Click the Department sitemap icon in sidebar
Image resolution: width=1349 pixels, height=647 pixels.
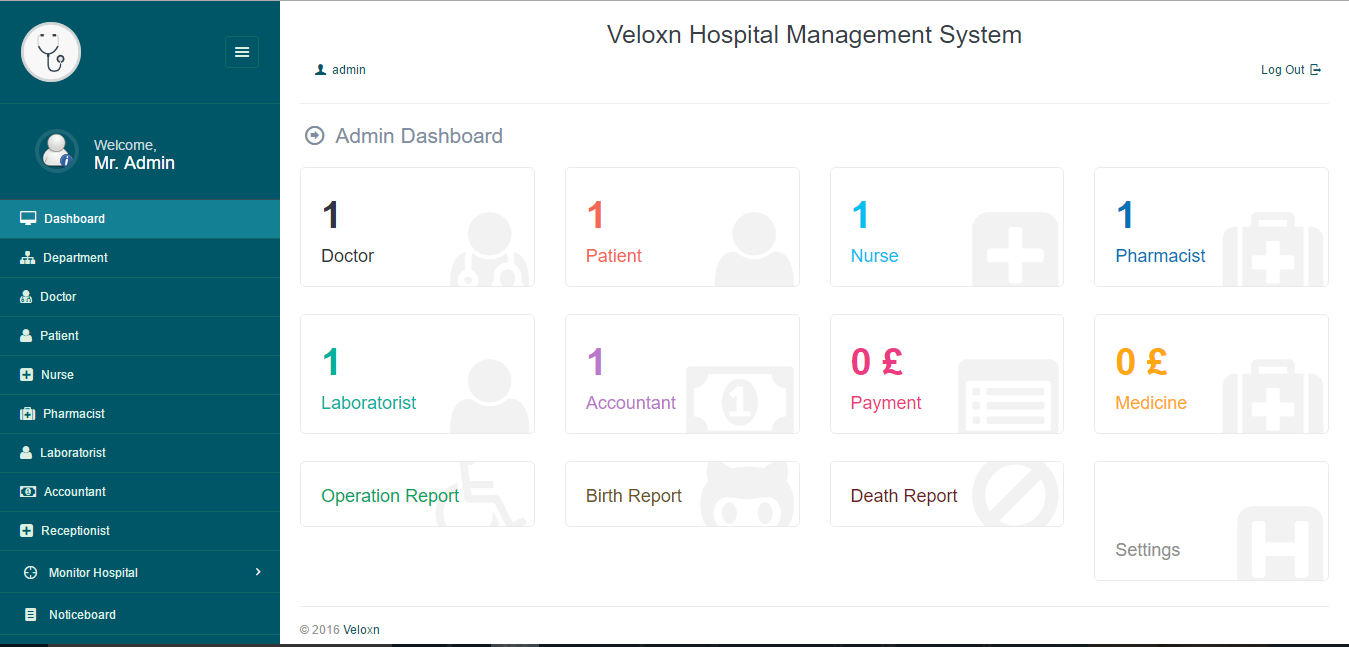tap(28, 258)
